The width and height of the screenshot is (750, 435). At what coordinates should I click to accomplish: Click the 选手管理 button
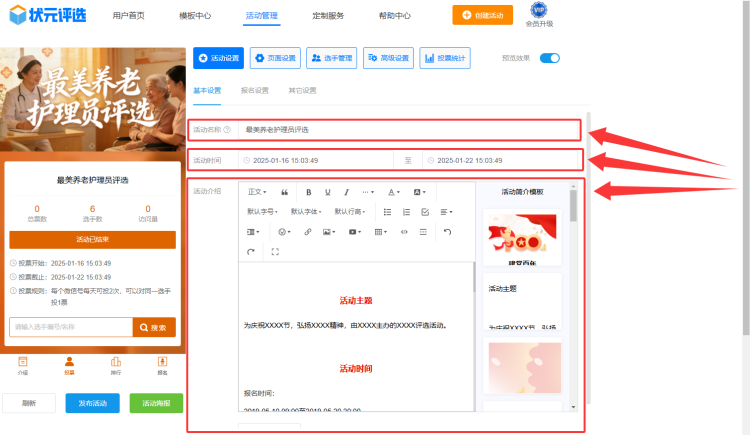331,58
